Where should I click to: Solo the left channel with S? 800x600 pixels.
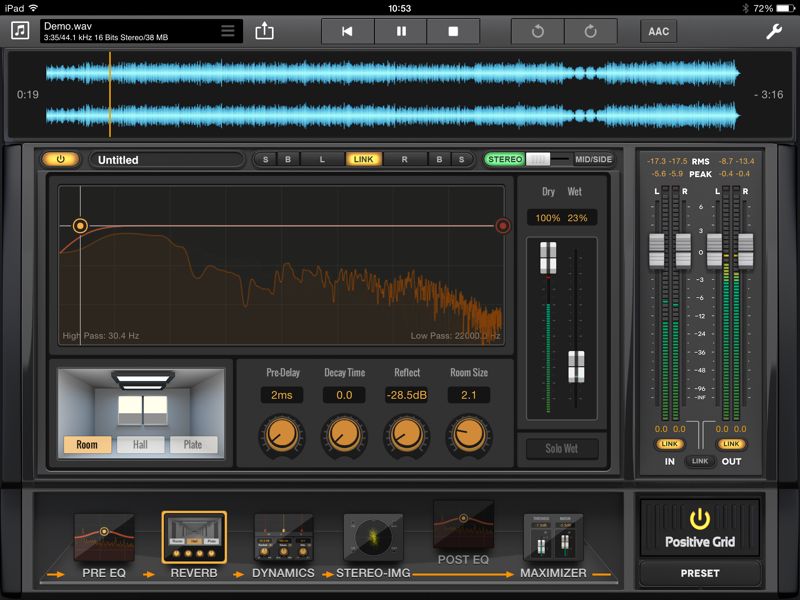pos(265,159)
